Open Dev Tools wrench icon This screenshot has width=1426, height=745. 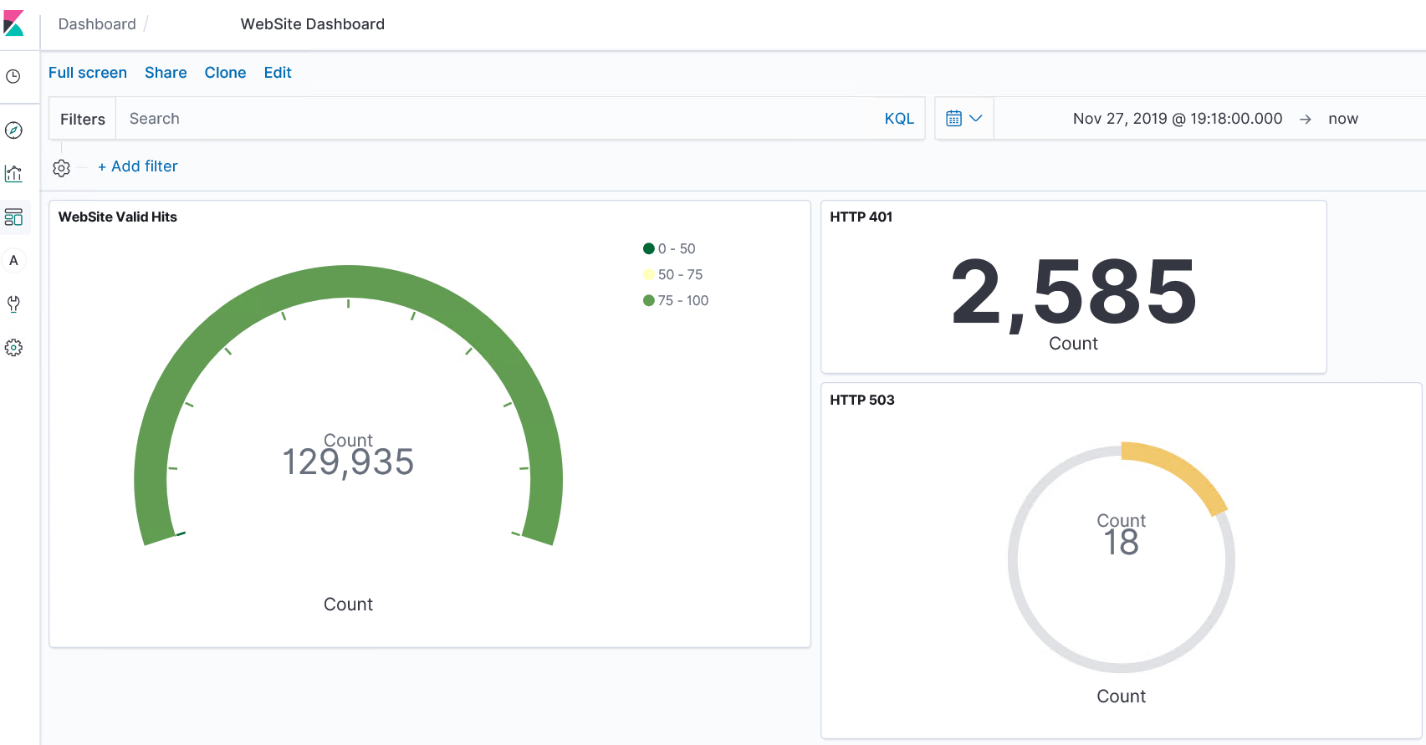tap(13, 304)
